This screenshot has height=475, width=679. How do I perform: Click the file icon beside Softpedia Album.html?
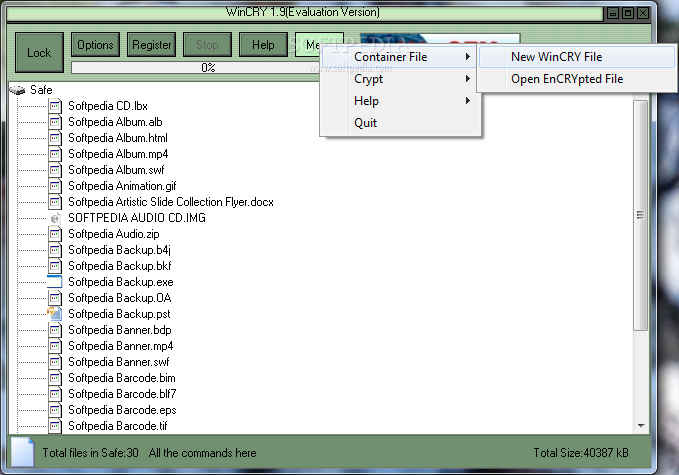[55, 138]
